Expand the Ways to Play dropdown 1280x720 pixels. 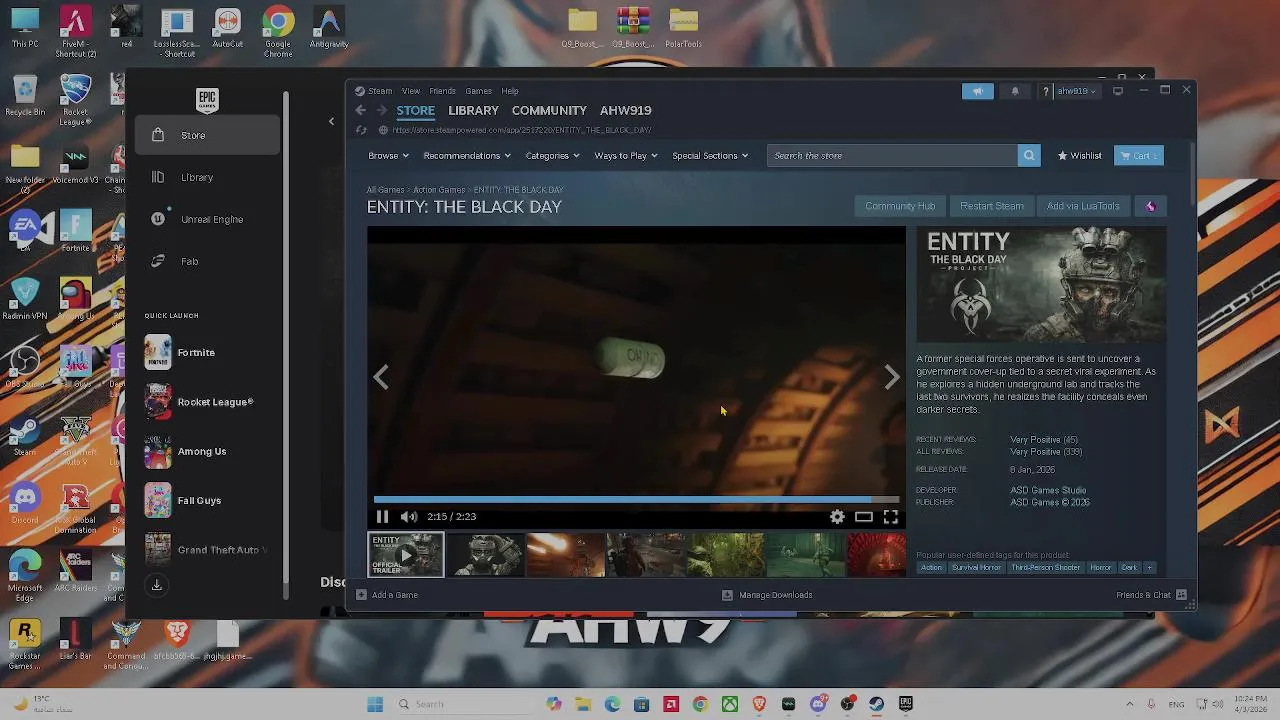(x=626, y=156)
